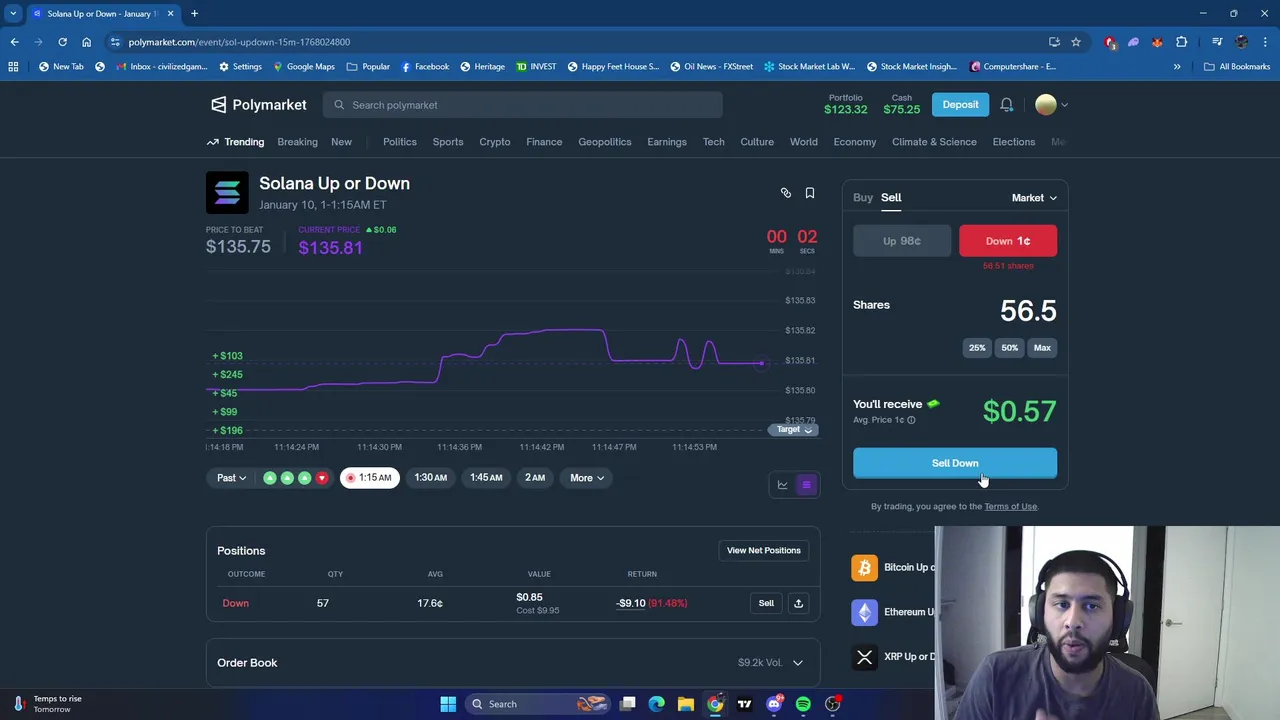This screenshot has width=1280, height=720.
Task: Switch to the Sell tab
Action: pos(891,198)
